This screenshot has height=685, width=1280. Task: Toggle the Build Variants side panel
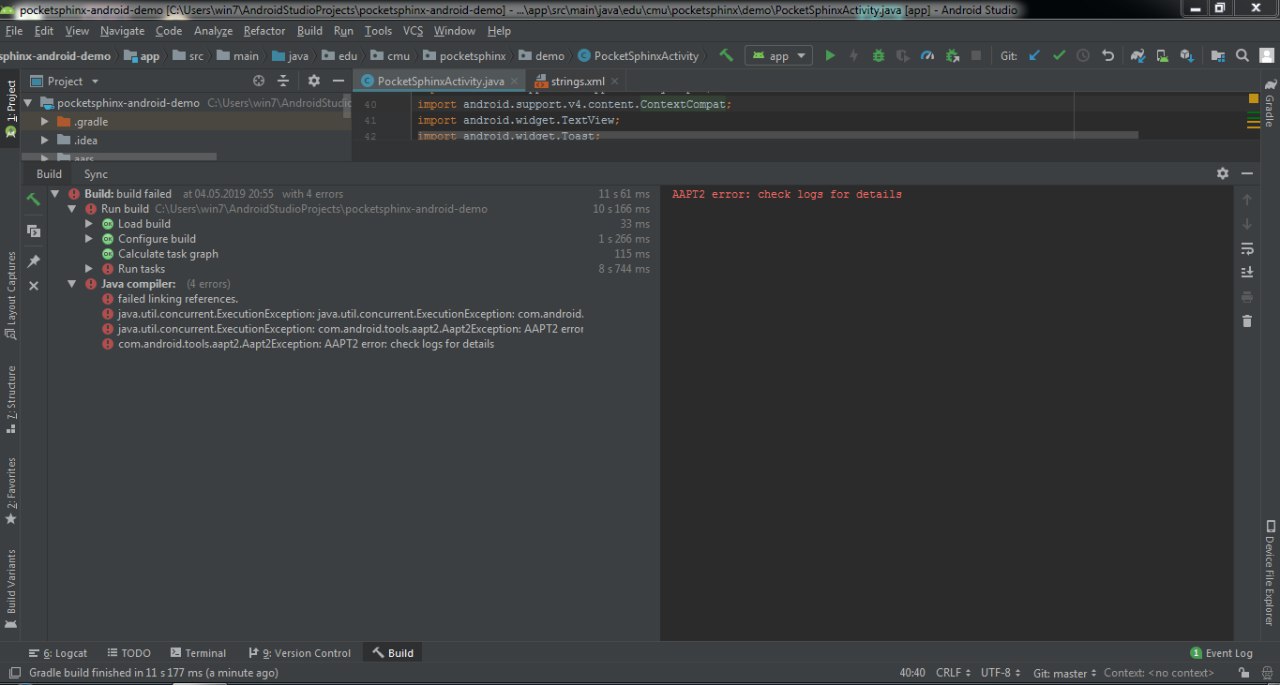[x=11, y=588]
